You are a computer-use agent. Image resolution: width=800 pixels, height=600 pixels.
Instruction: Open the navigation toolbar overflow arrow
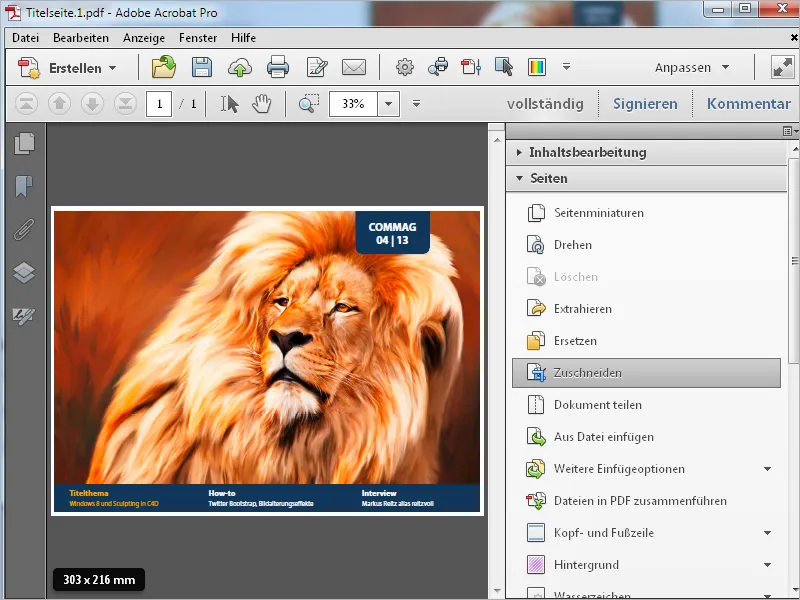416,104
